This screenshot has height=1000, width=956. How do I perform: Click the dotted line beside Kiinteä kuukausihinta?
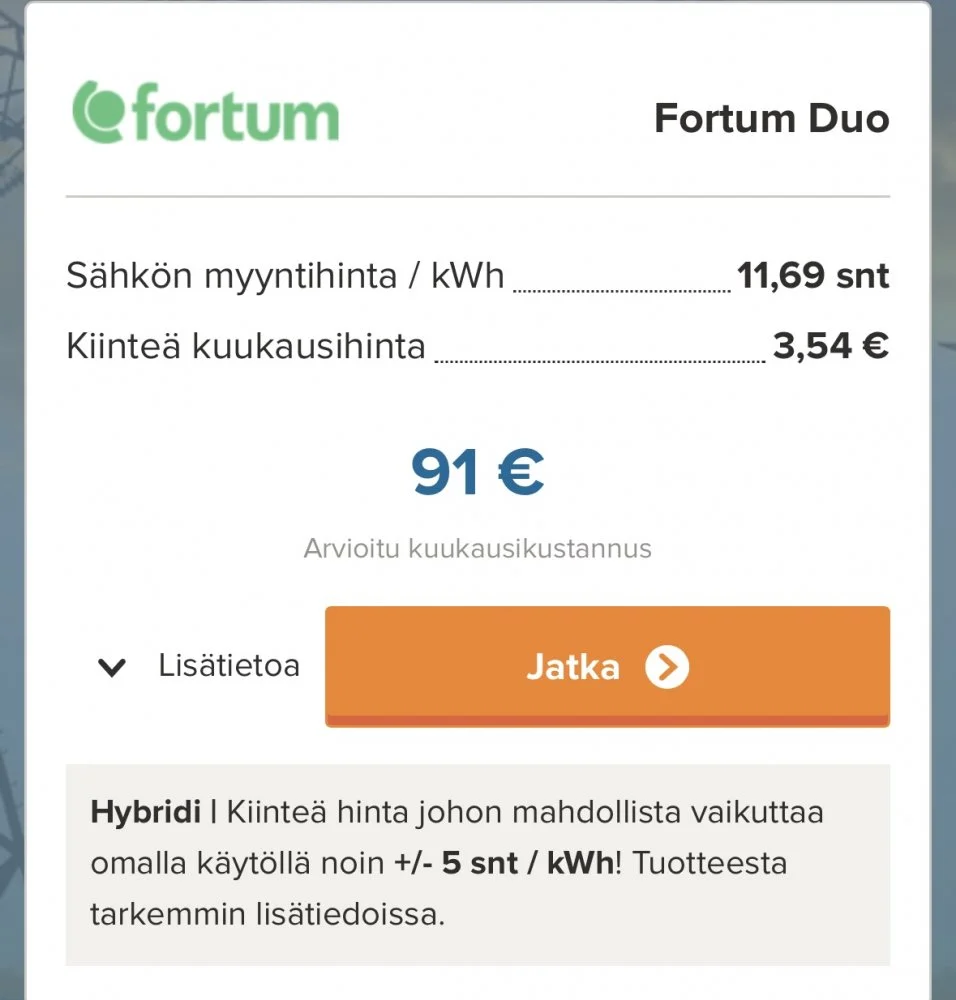click(x=600, y=361)
